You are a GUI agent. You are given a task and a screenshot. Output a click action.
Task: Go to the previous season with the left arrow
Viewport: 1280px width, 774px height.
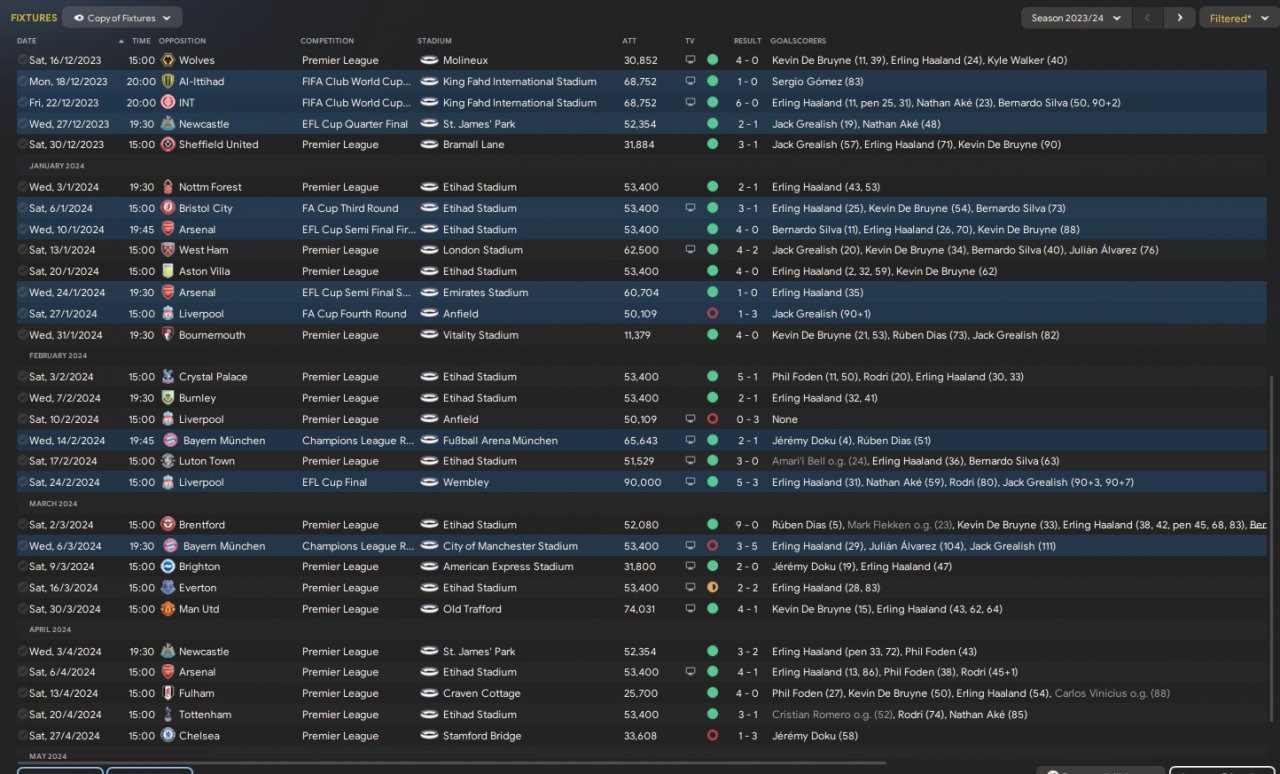coord(1149,18)
